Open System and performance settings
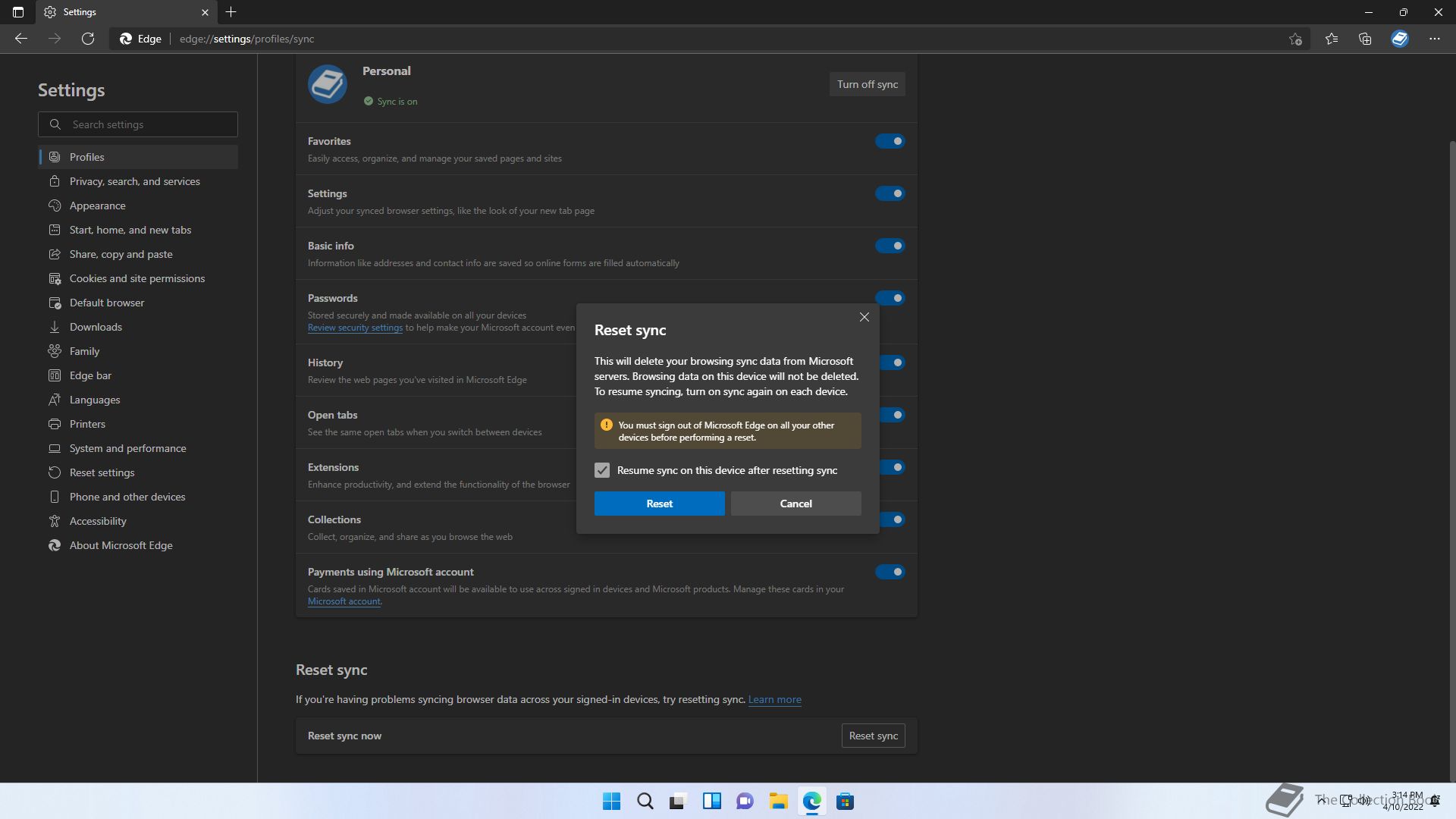This screenshot has height=819, width=1456. tap(138, 448)
